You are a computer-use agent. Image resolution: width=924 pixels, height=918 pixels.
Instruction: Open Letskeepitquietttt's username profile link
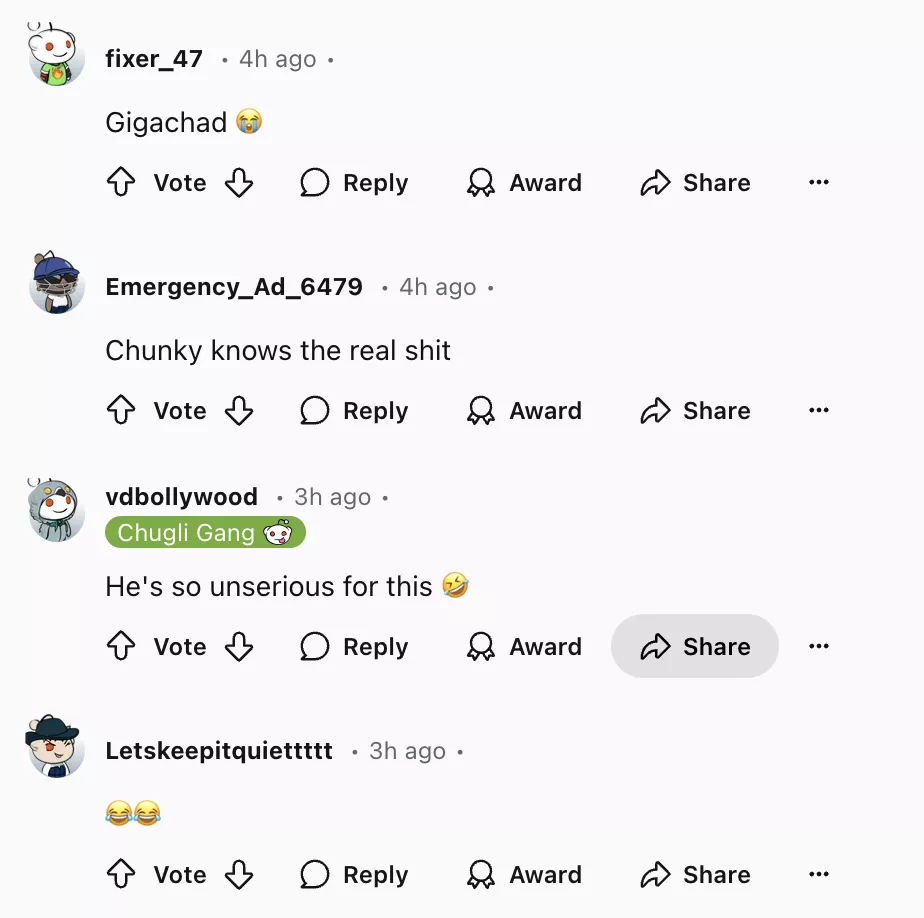coord(219,751)
